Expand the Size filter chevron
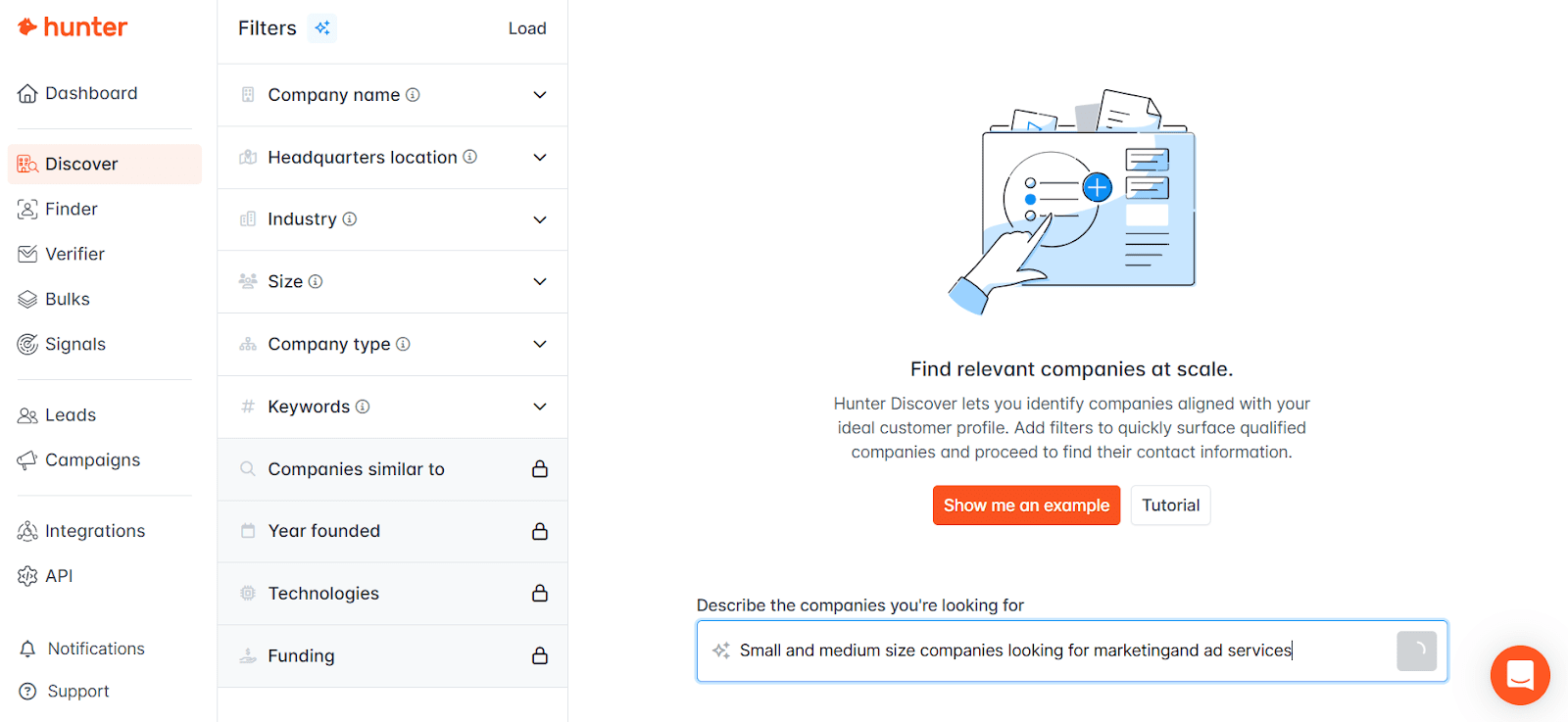1568x722 pixels. tap(539, 282)
